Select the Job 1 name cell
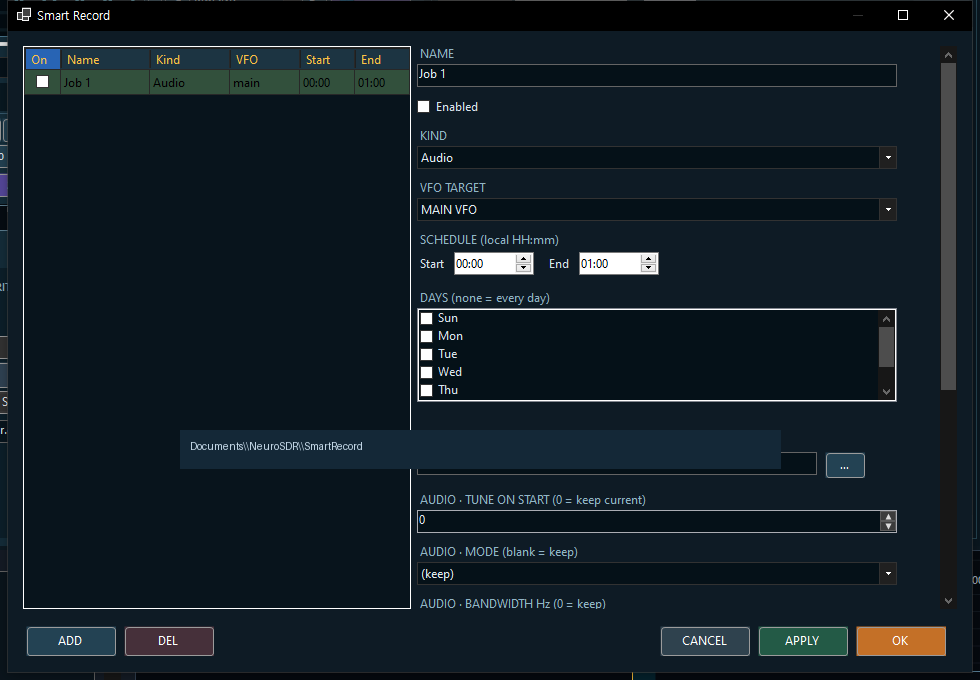Image resolution: width=980 pixels, height=680 pixels. (x=105, y=82)
